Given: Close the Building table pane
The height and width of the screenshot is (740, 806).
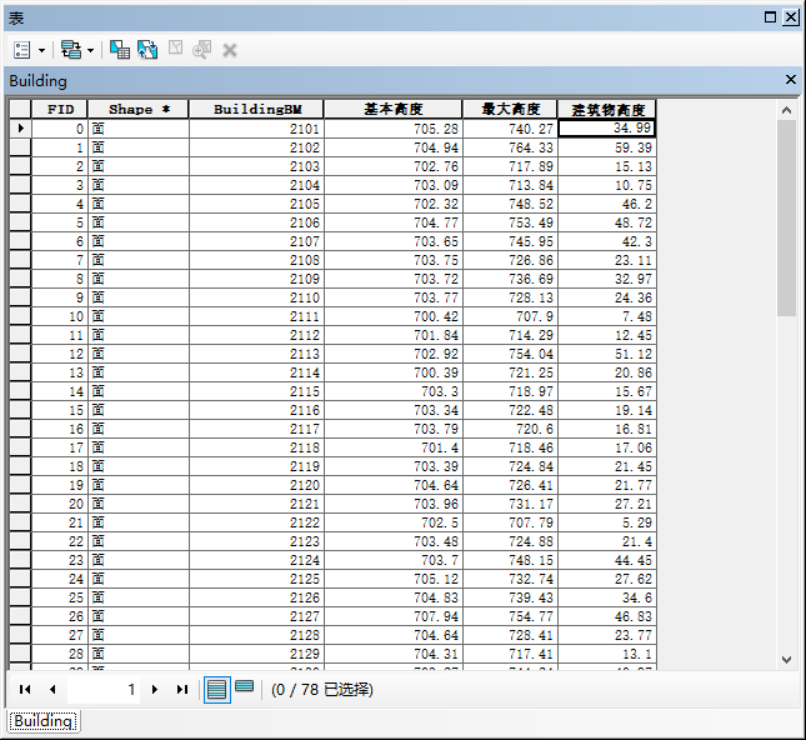Looking at the screenshot, I should point(791,80).
